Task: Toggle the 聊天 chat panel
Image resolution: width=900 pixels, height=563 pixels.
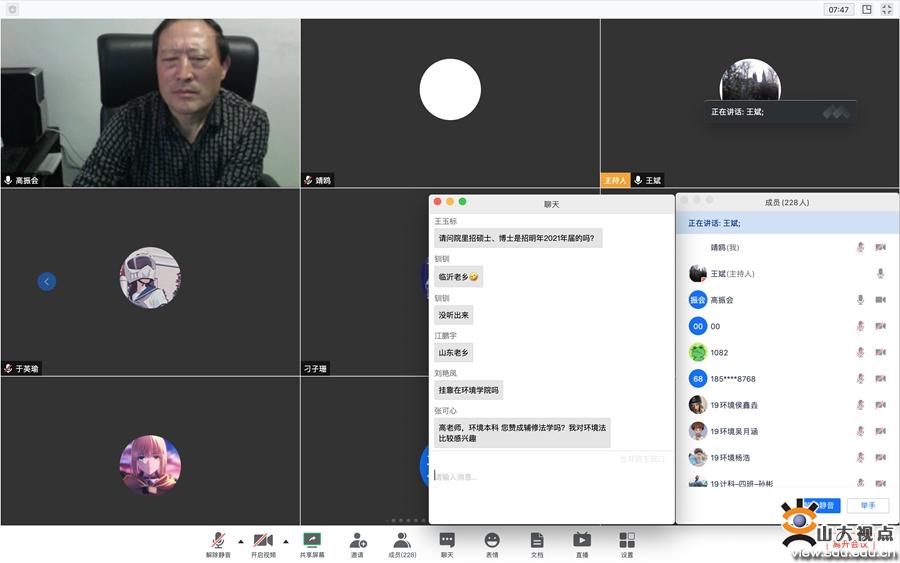Action: click(x=447, y=540)
